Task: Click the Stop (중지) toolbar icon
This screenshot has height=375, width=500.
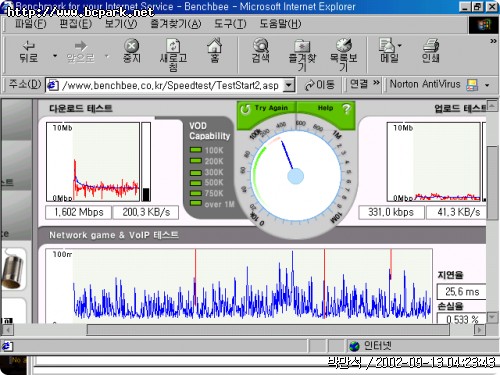Action: [132, 46]
